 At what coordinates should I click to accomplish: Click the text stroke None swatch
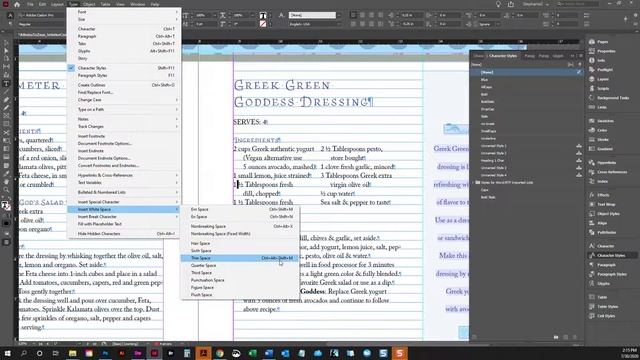[x=263, y=24]
